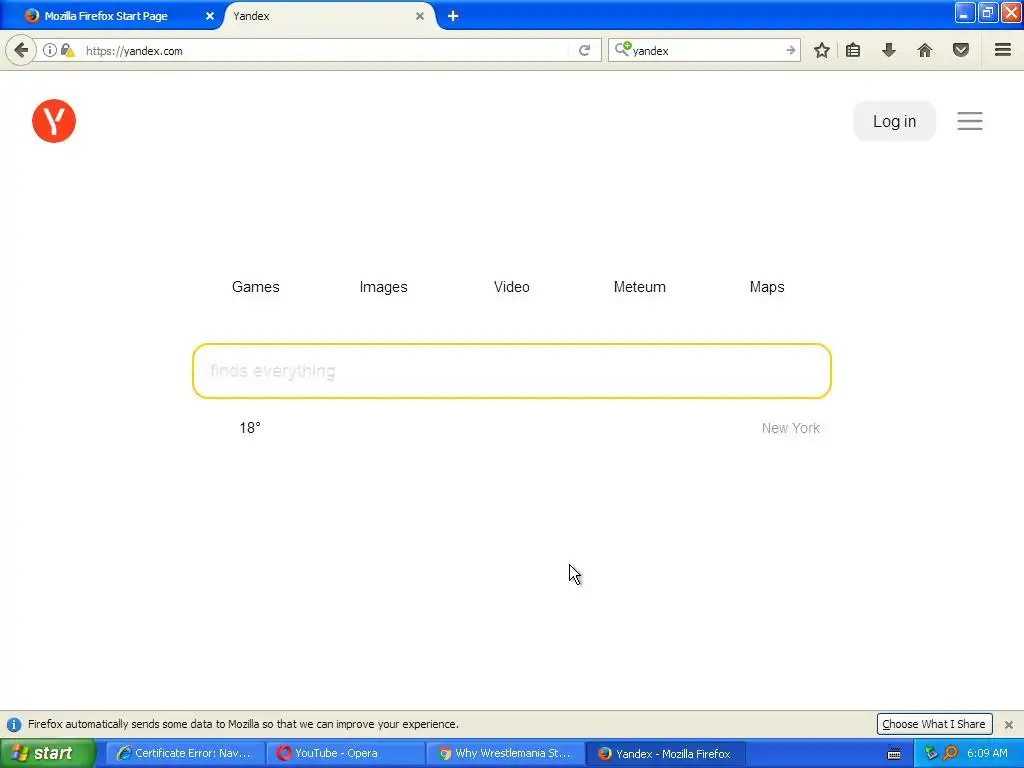Viewport: 1024px width, 768px height.
Task: Switch to Certificate Error Internet Explorer window
Action: pos(185,753)
